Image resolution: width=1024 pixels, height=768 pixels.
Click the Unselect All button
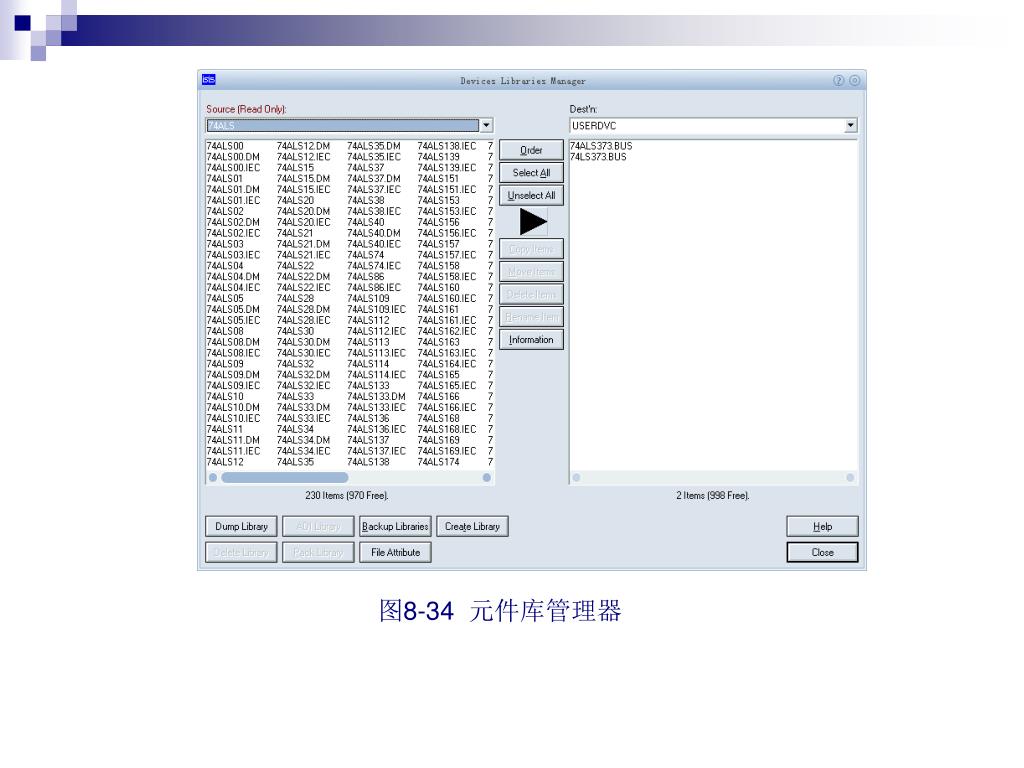coord(531,196)
